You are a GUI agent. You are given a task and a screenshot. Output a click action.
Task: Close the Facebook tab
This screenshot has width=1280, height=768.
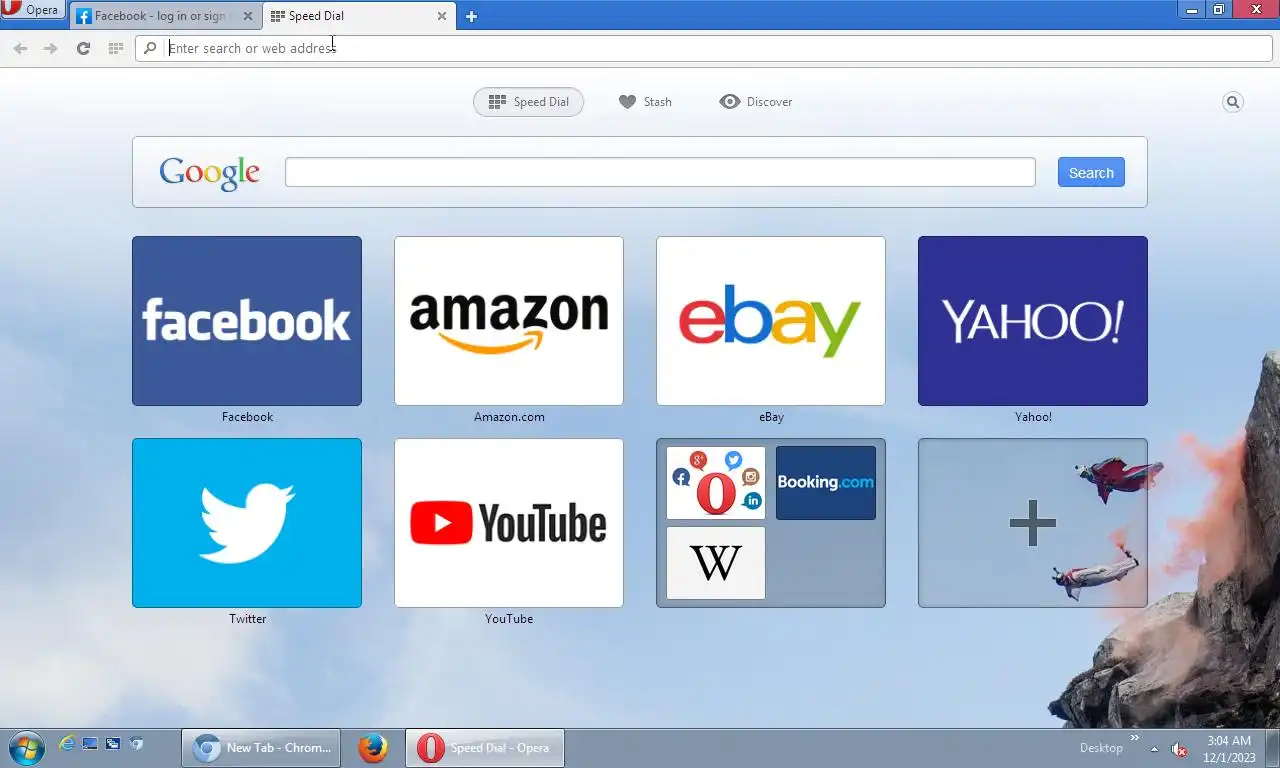[x=248, y=16]
